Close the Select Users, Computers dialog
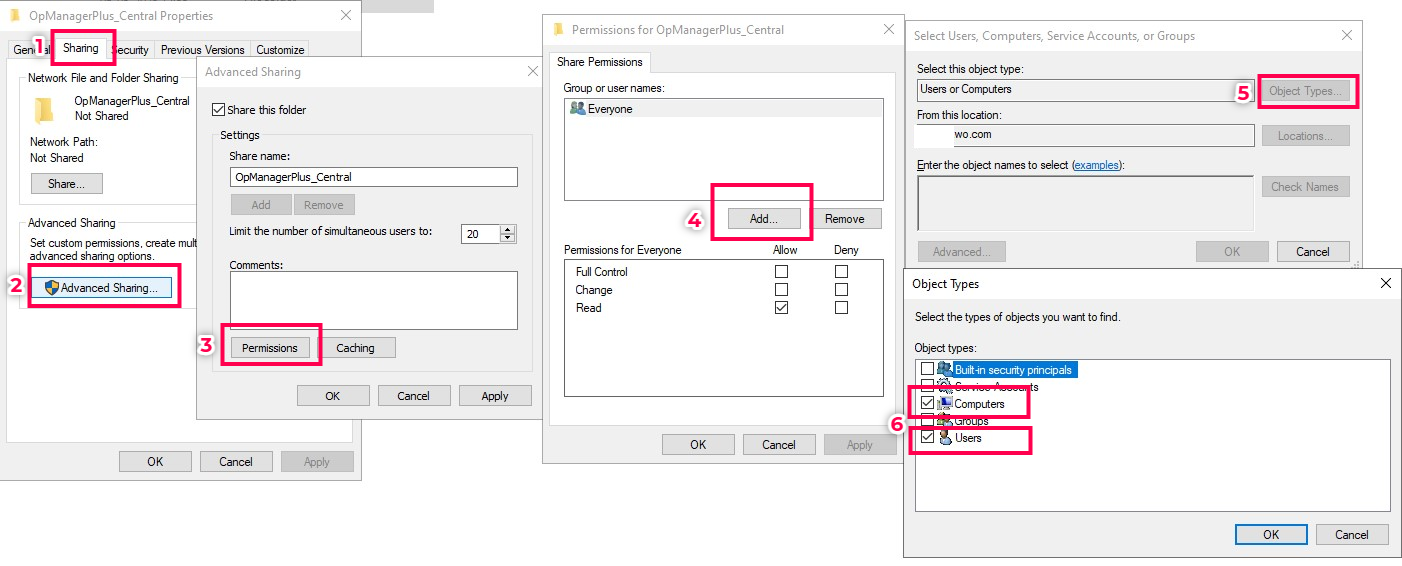Image resolution: width=1402 pixels, height=566 pixels. coord(1346,35)
